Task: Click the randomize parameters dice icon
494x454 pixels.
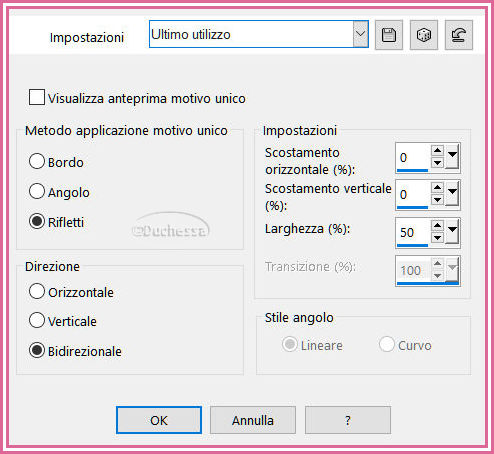Action: point(424,35)
